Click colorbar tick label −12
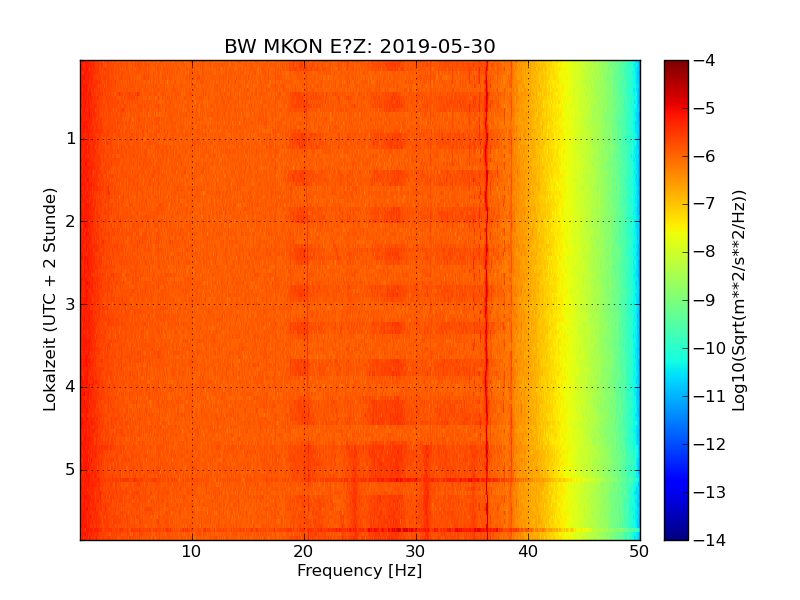Image resolution: width=800 pixels, height=600 pixels. point(710,444)
